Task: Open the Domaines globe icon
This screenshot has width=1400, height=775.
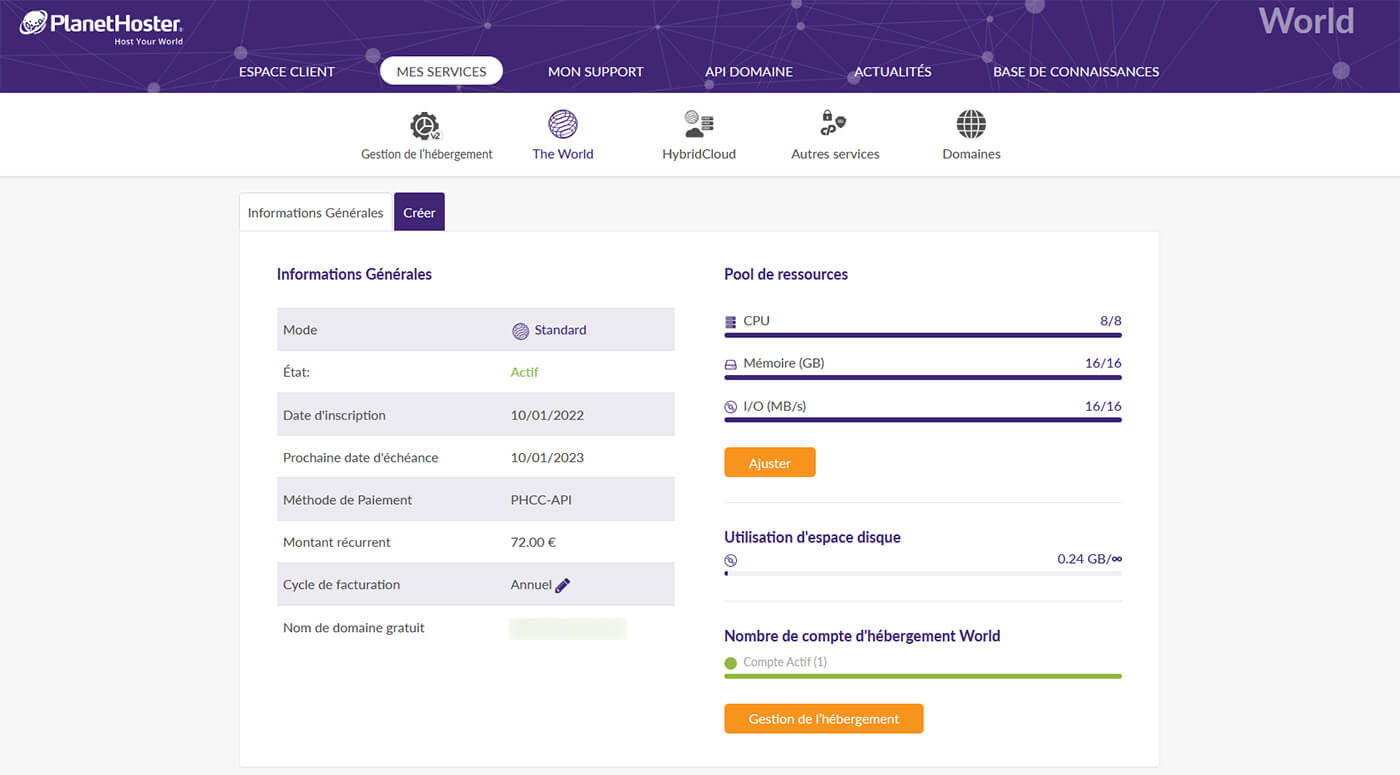Action: pyautogui.click(x=971, y=124)
